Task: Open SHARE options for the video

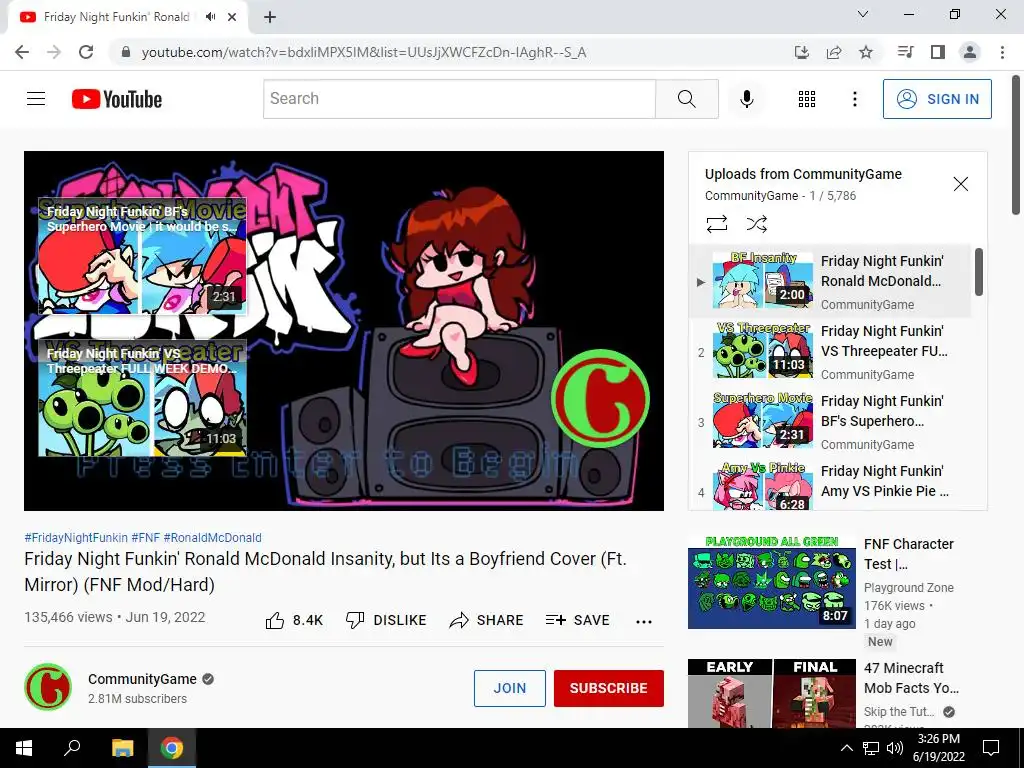Action: tap(486, 620)
